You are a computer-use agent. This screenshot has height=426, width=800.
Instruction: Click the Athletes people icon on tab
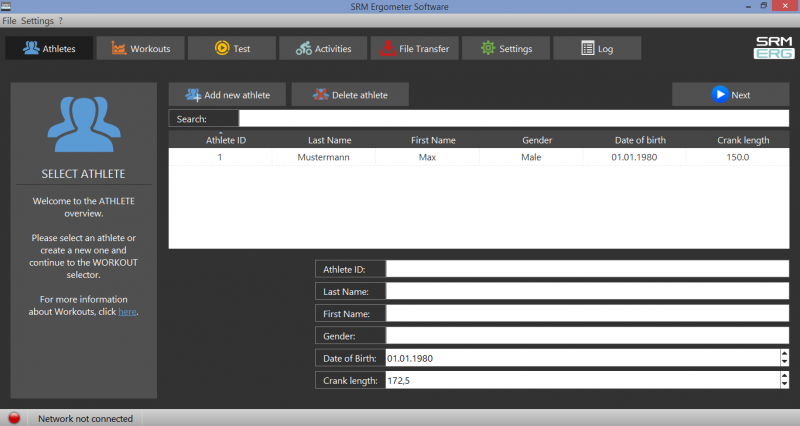pos(31,47)
